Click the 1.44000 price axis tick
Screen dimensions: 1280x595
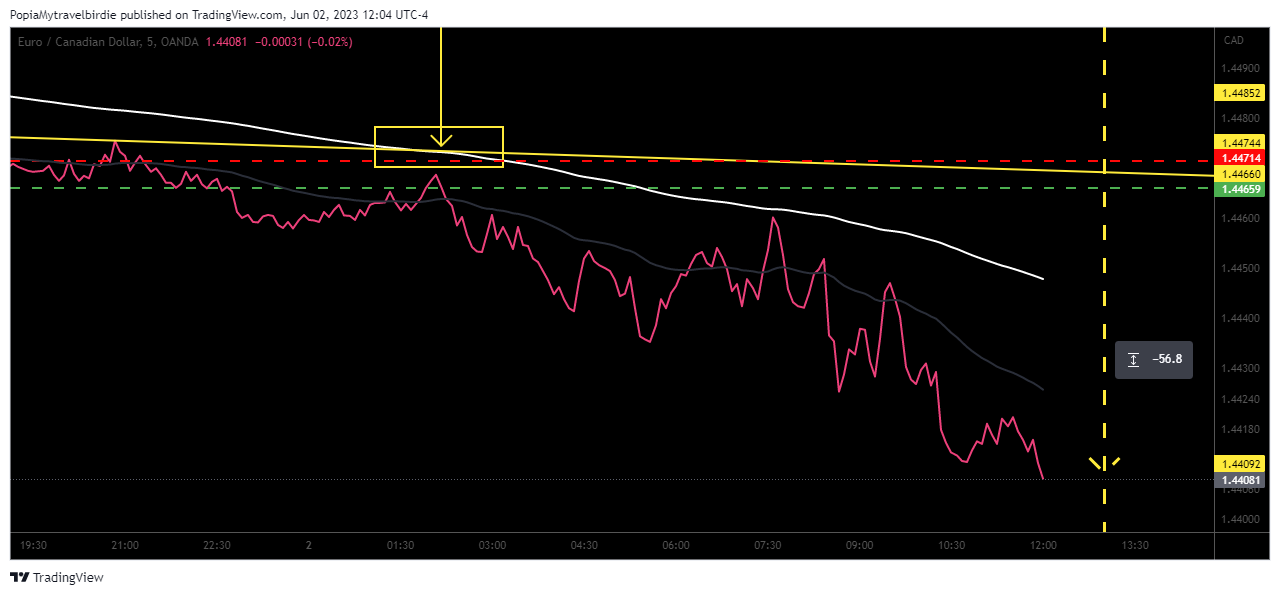click(x=1240, y=519)
